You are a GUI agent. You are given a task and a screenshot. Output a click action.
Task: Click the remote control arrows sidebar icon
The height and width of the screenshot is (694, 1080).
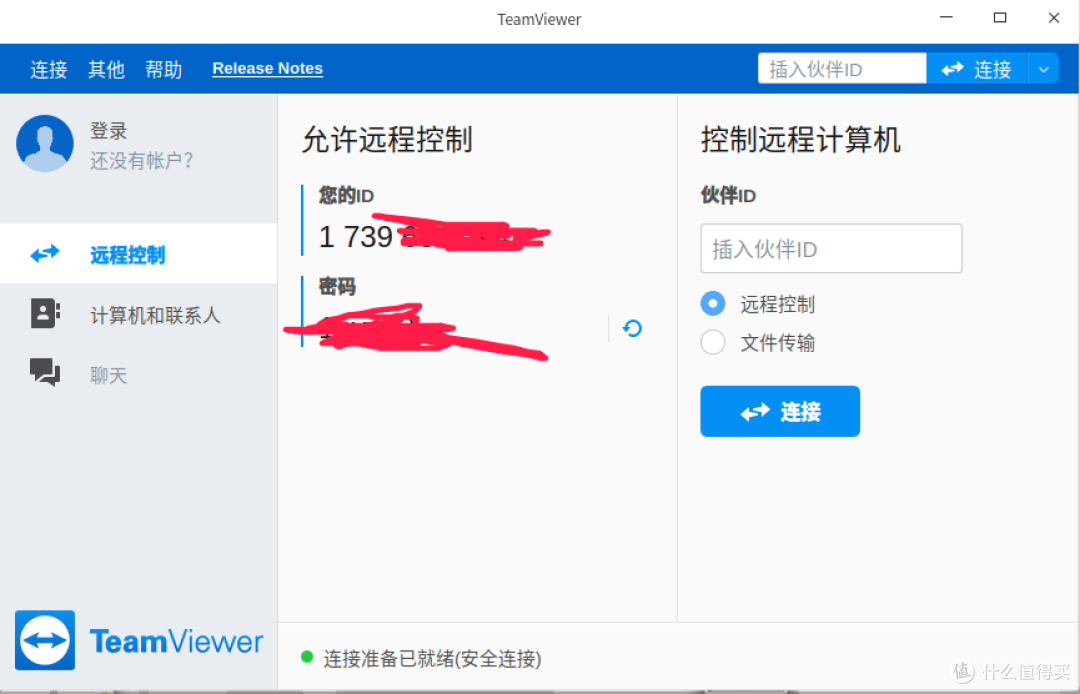[45, 254]
